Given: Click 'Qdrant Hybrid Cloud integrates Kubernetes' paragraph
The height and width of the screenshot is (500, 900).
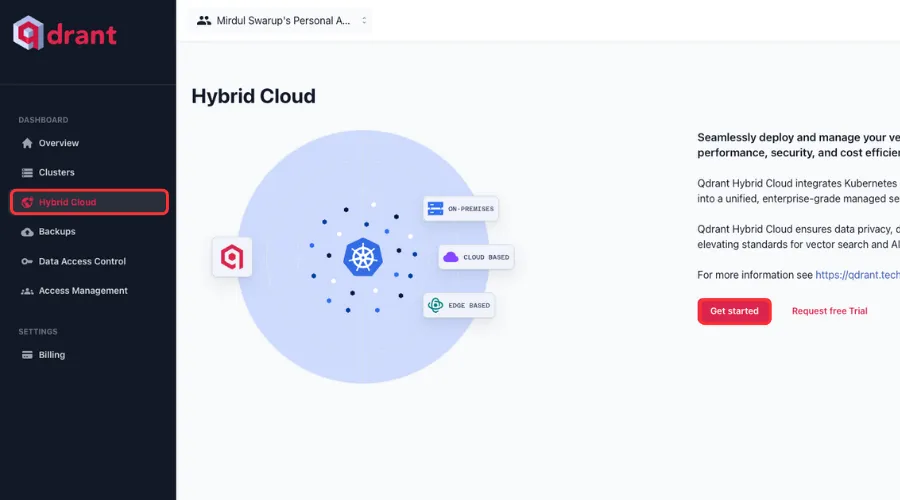Looking at the screenshot, I should [798, 191].
